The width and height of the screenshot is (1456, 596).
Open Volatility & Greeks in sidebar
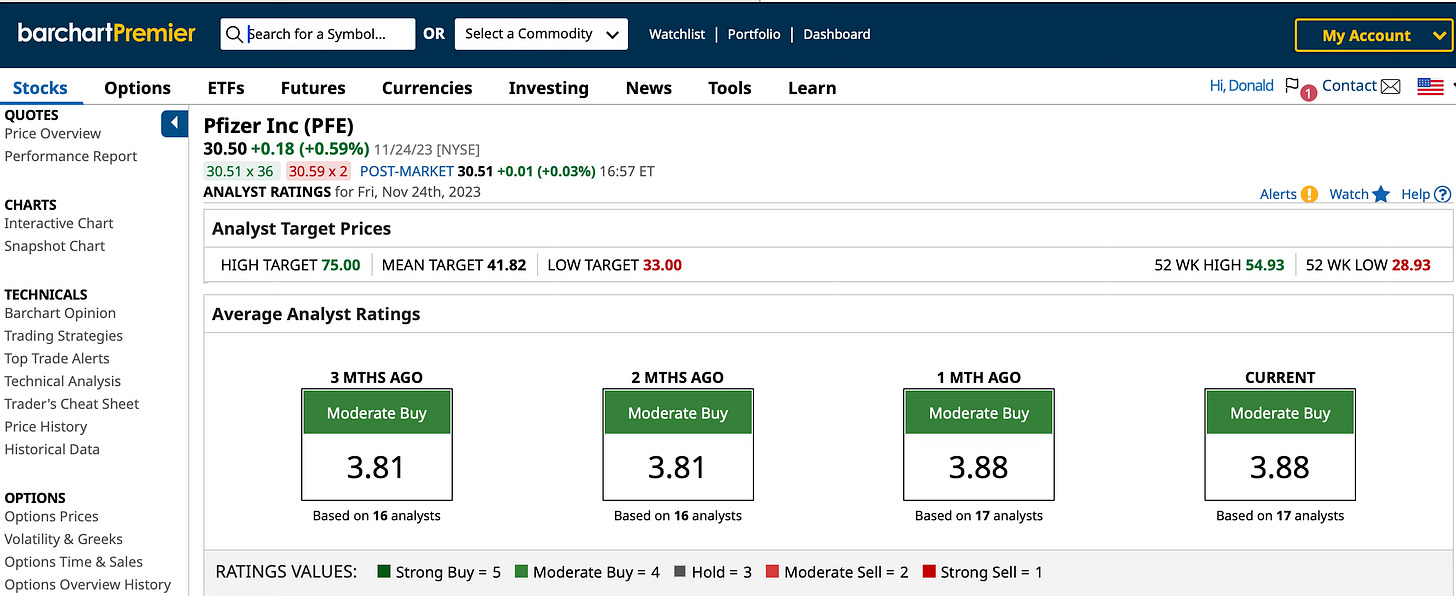[64, 539]
